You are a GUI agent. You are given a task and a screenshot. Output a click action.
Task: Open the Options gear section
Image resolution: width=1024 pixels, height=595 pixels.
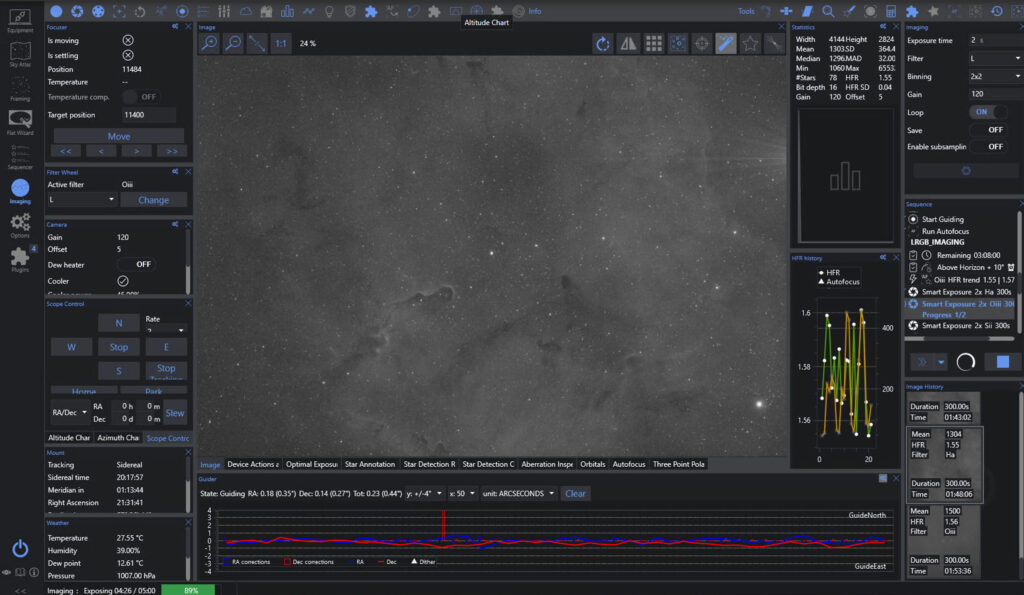pos(20,225)
